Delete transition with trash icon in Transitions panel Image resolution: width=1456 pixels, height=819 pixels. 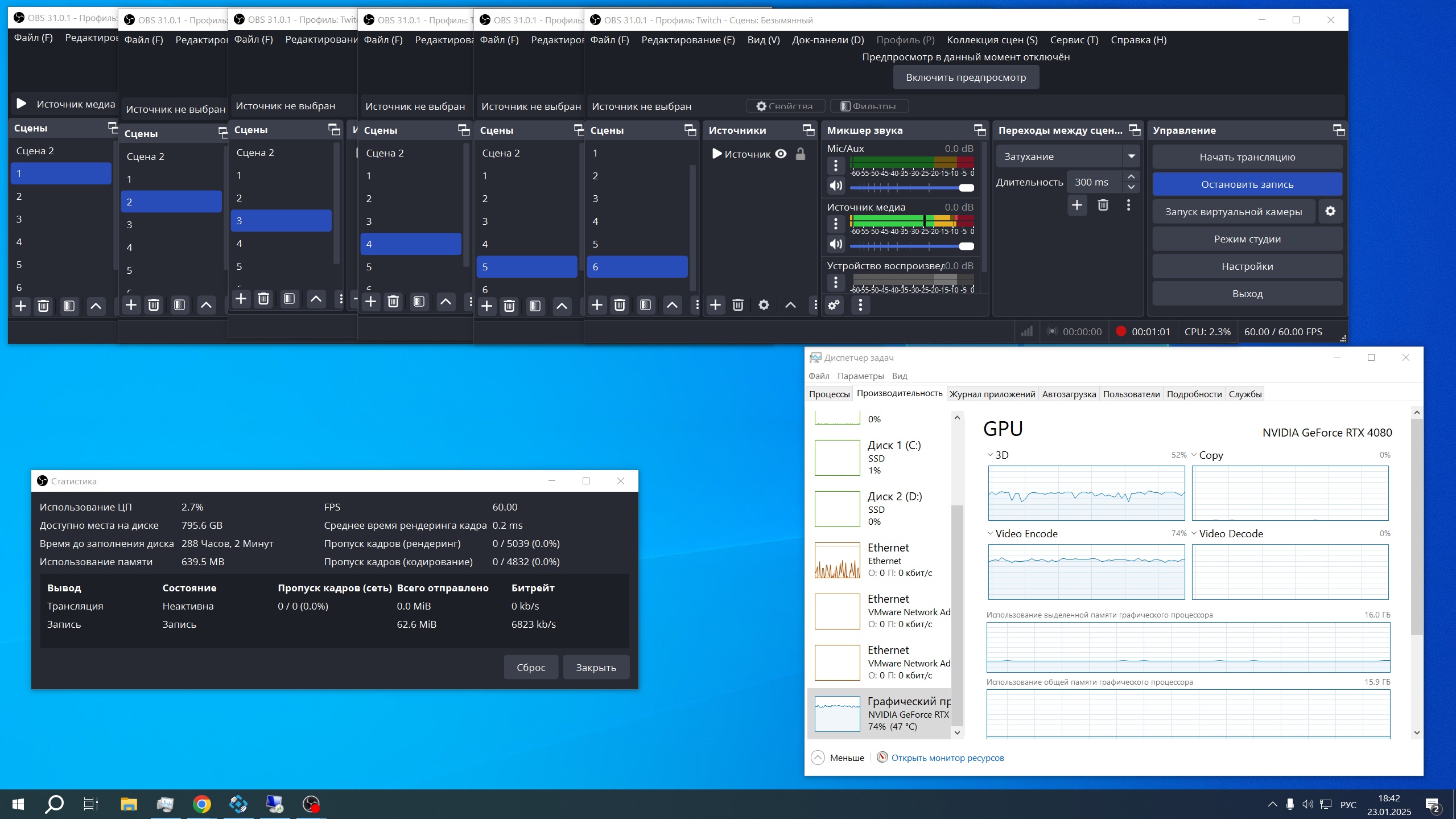(1103, 205)
